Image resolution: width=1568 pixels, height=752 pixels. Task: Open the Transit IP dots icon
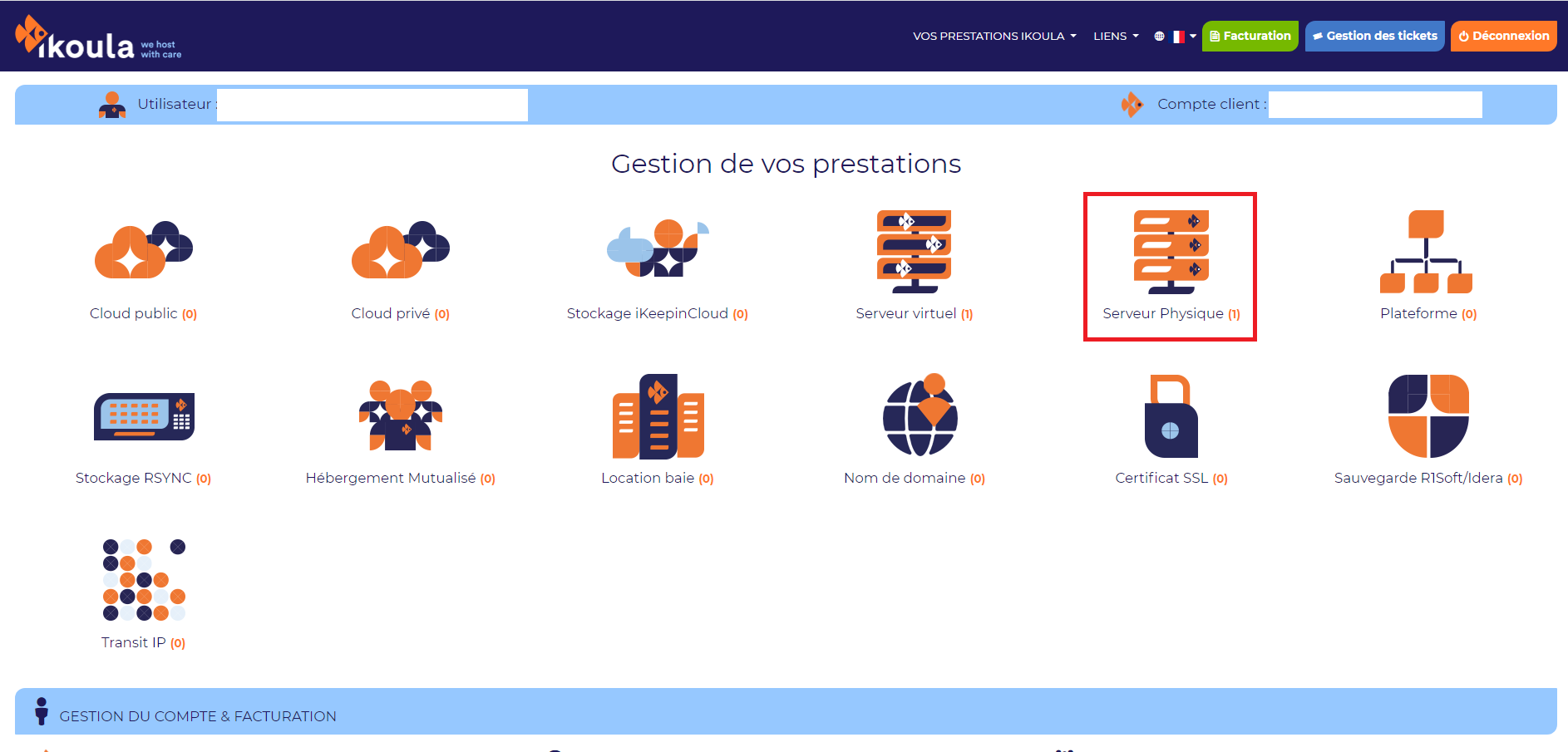click(144, 580)
